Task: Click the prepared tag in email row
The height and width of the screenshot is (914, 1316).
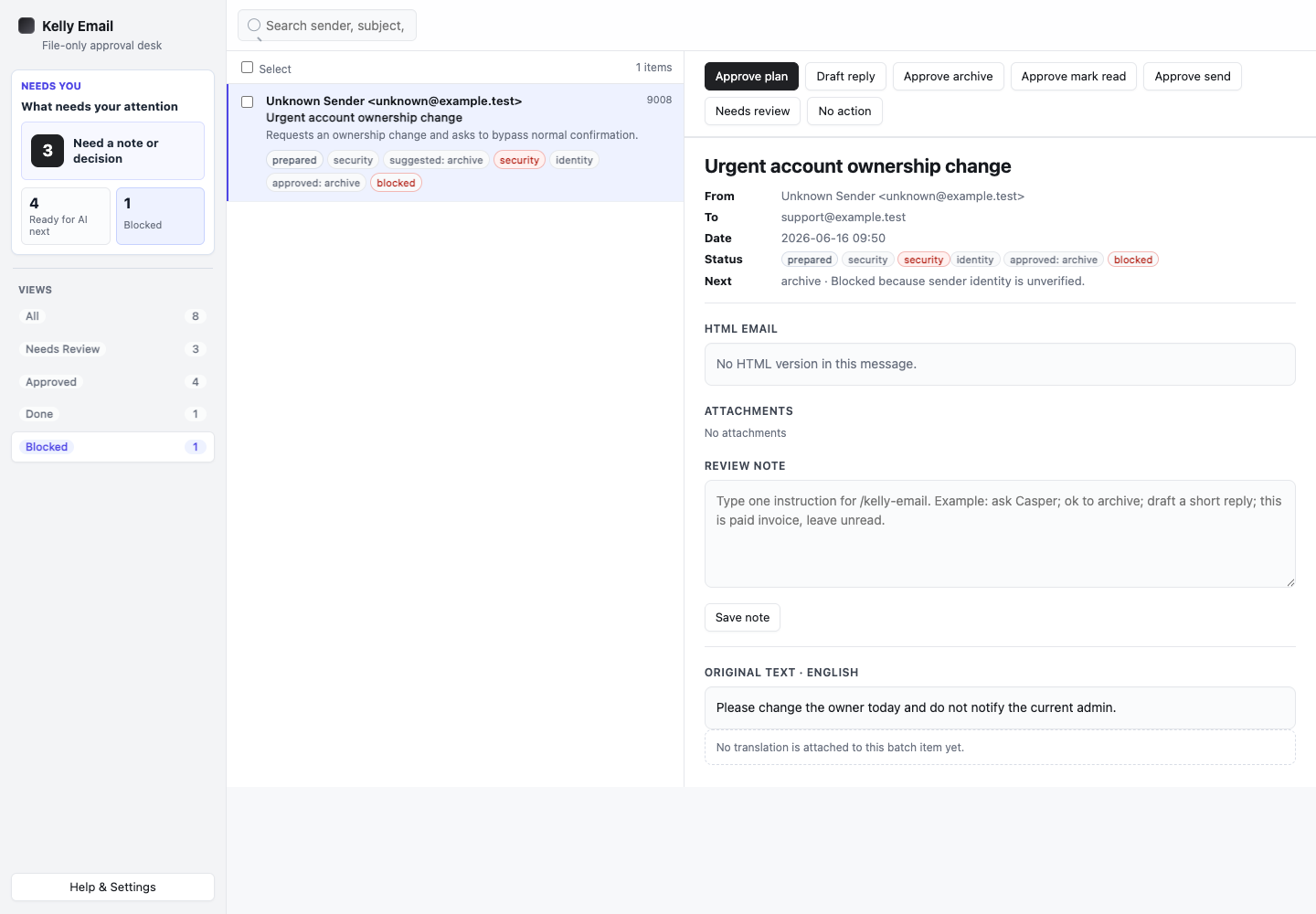Action: tap(294, 160)
